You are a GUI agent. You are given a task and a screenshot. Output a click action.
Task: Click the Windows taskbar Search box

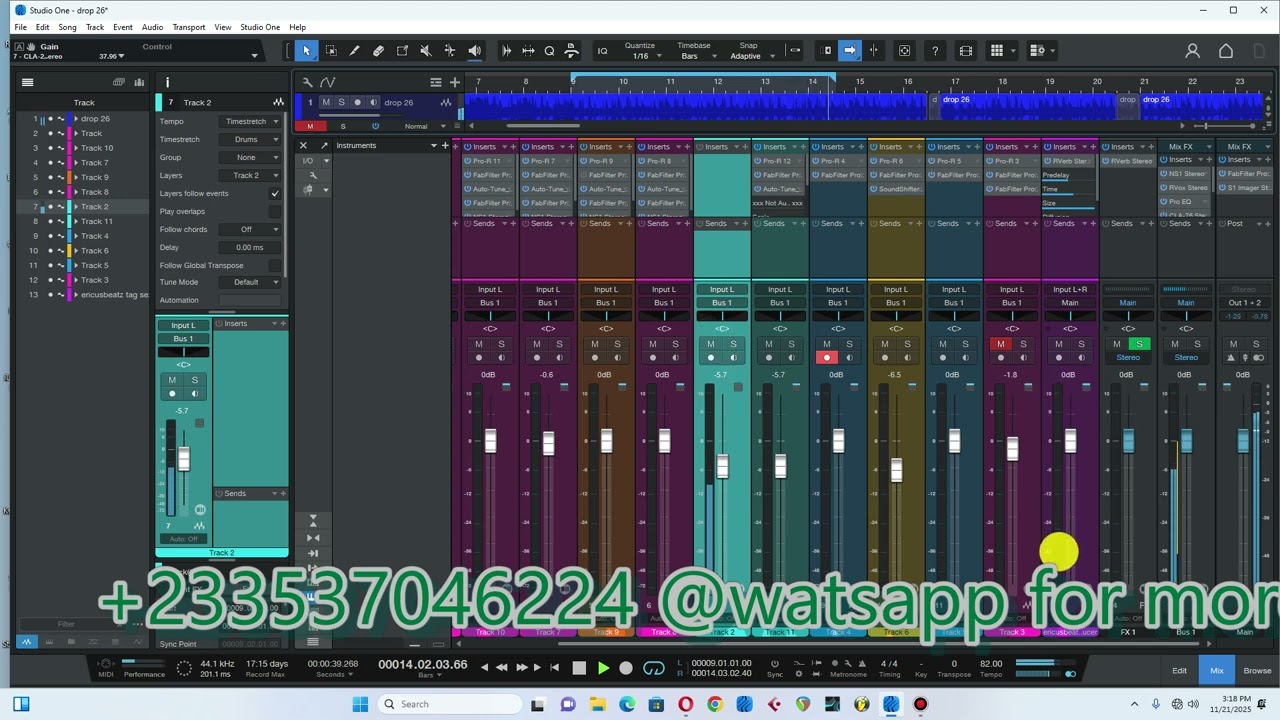448,704
